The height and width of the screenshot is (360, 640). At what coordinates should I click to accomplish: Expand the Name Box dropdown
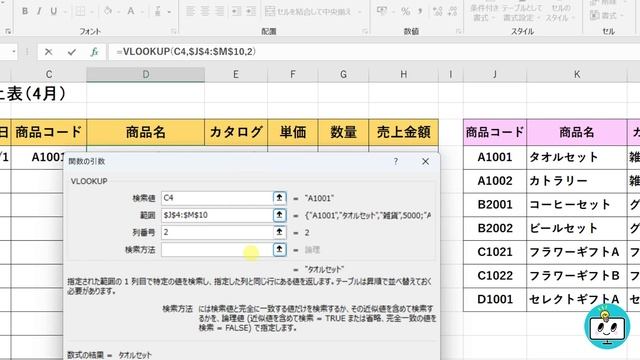pyautogui.click(x=13, y=52)
